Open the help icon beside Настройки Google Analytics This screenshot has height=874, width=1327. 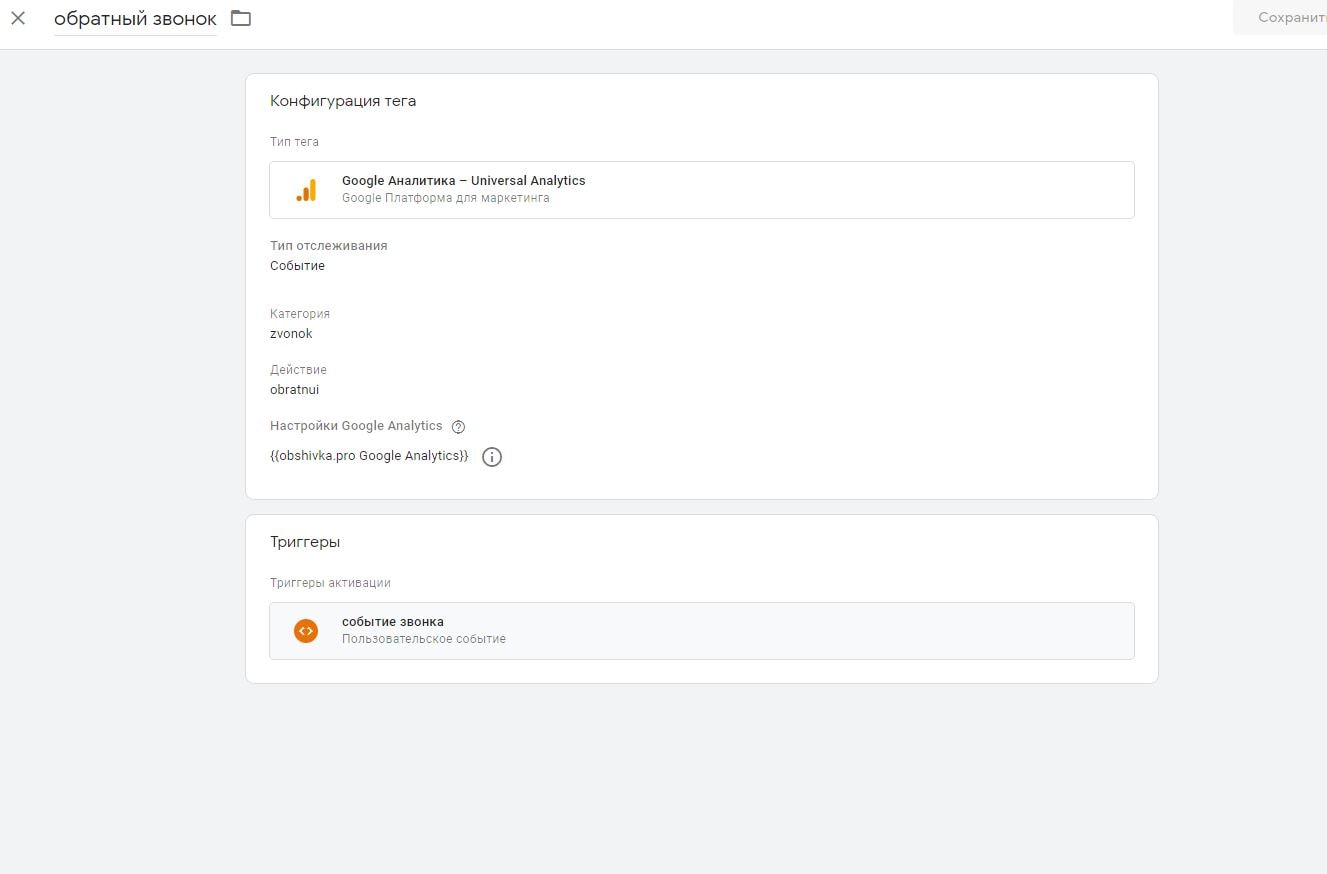point(458,427)
